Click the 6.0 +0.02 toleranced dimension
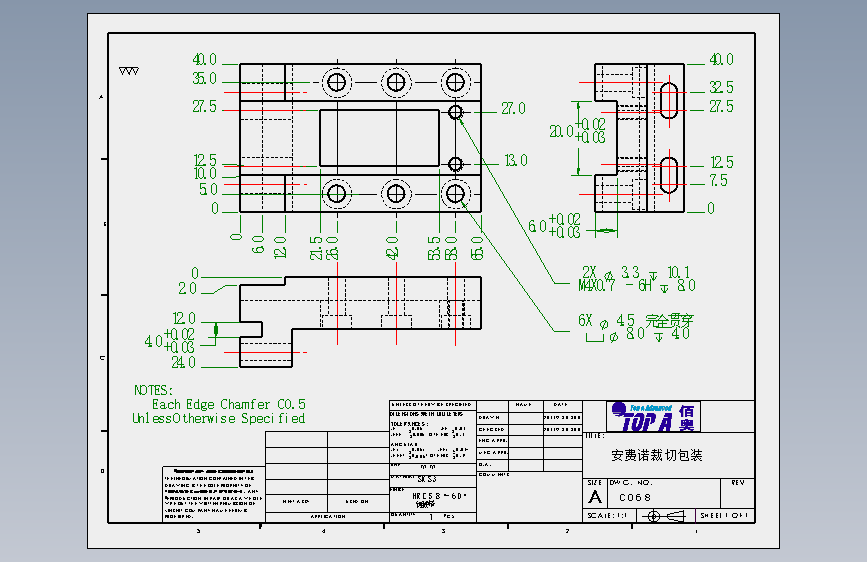This screenshot has width=867, height=562. coord(555,226)
